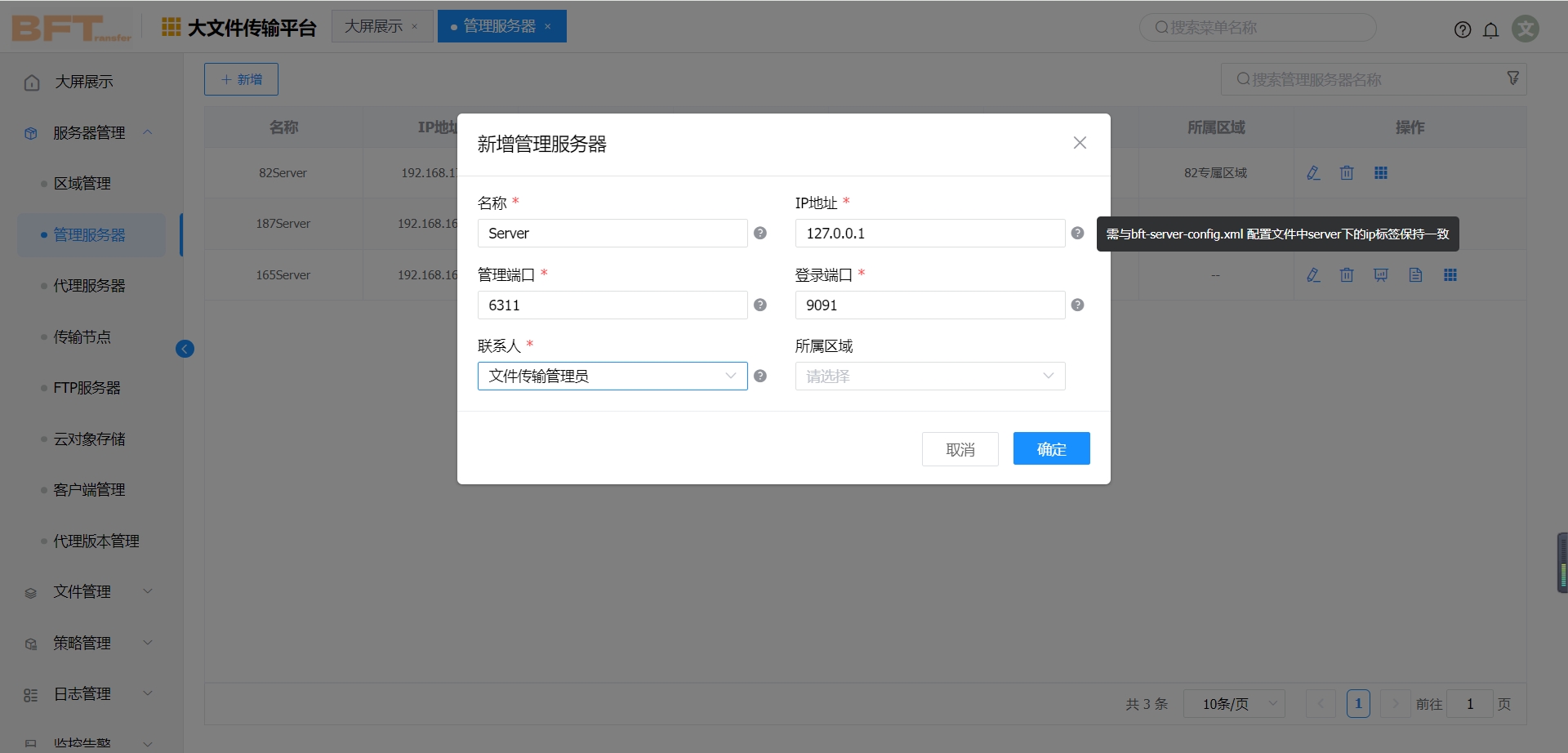Click the 取消 button
1568x753 pixels.
pyautogui.click(x=960, y=450)
